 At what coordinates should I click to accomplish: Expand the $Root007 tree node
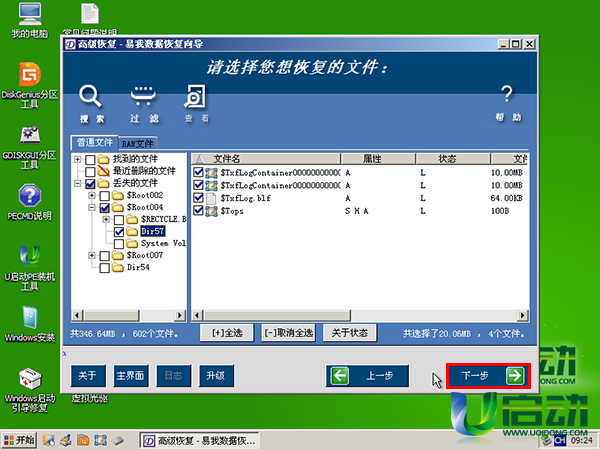tap(92, 256)
